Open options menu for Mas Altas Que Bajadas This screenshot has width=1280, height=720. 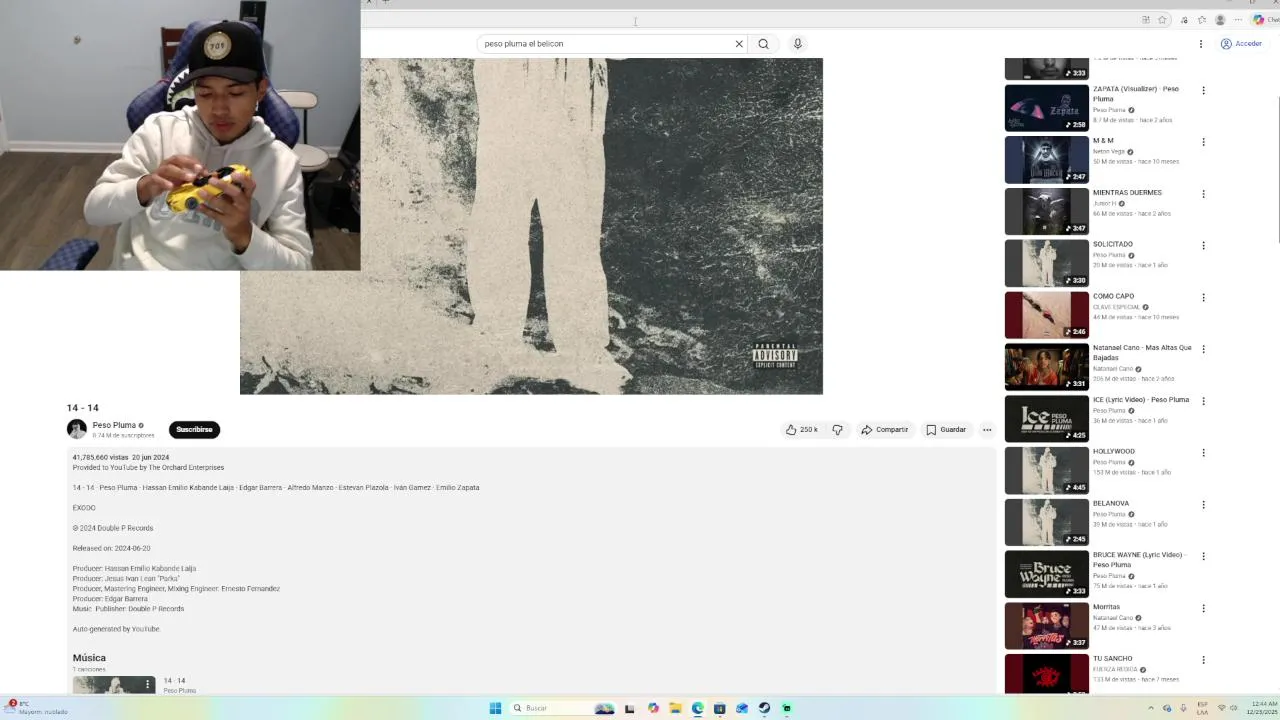tap(1203, 349)
